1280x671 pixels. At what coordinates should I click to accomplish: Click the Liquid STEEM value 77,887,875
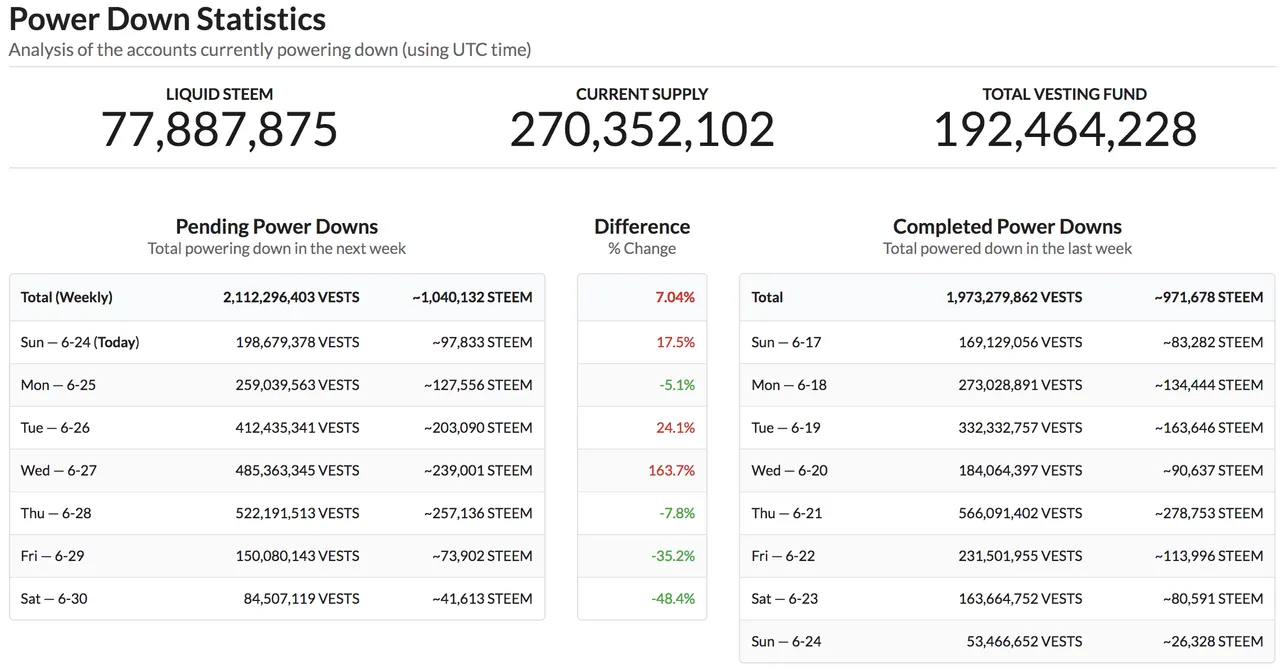pos(219,130)
